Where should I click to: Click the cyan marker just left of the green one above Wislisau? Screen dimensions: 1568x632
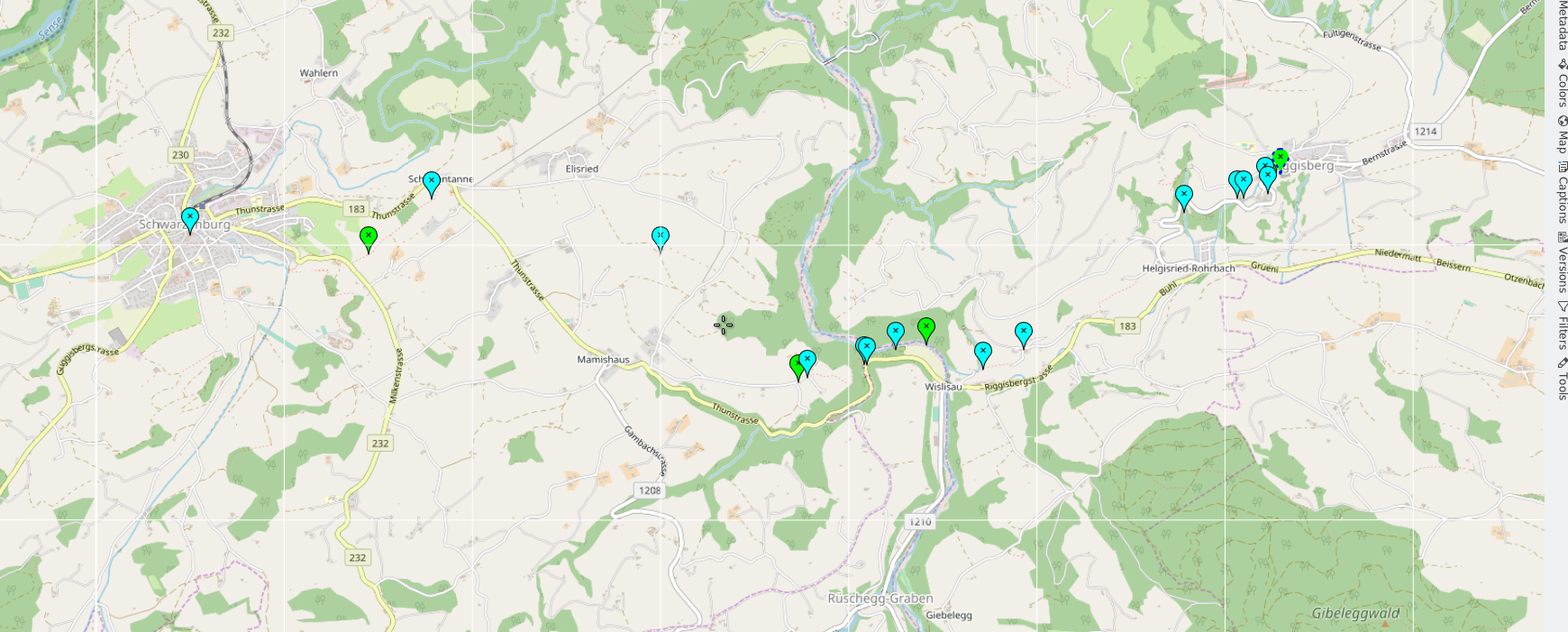point(895,334)
